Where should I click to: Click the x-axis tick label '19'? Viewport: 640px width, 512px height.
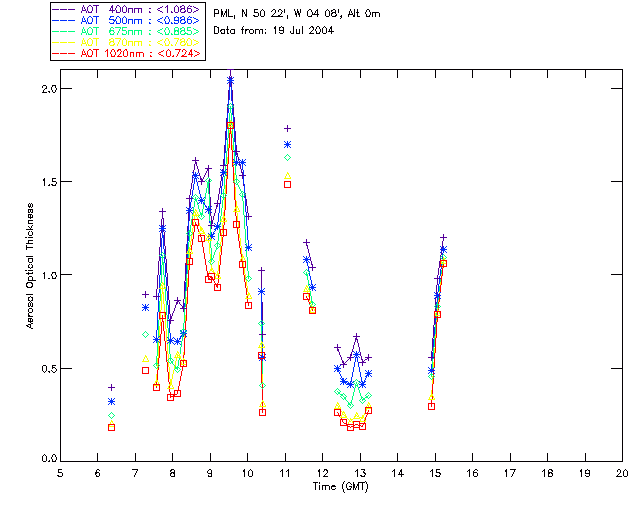[x=585, y=473]
